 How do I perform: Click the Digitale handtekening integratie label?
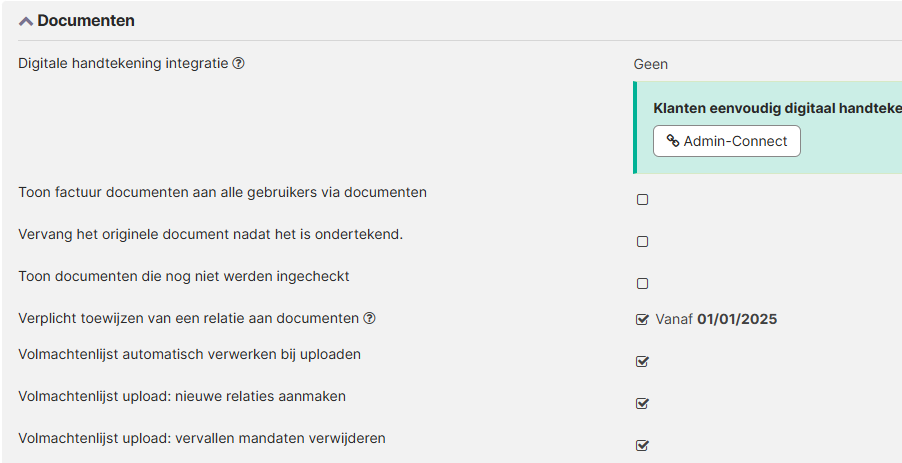coord(123,63)
